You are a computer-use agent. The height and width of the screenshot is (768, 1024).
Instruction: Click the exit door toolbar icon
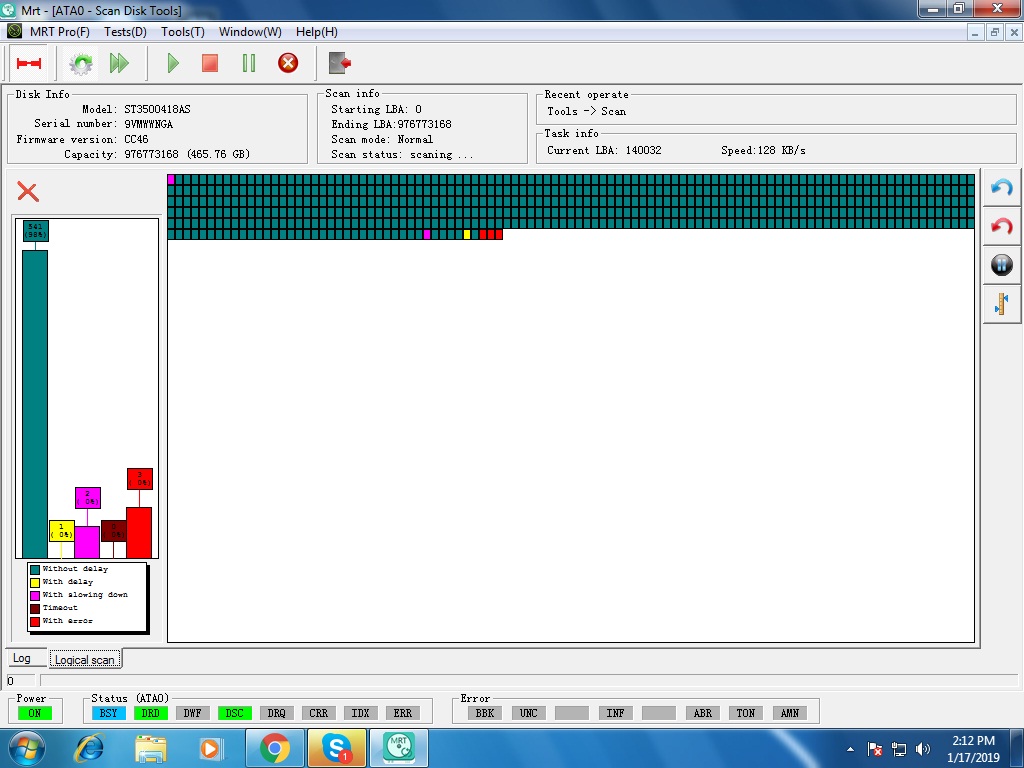coord(340,63)
